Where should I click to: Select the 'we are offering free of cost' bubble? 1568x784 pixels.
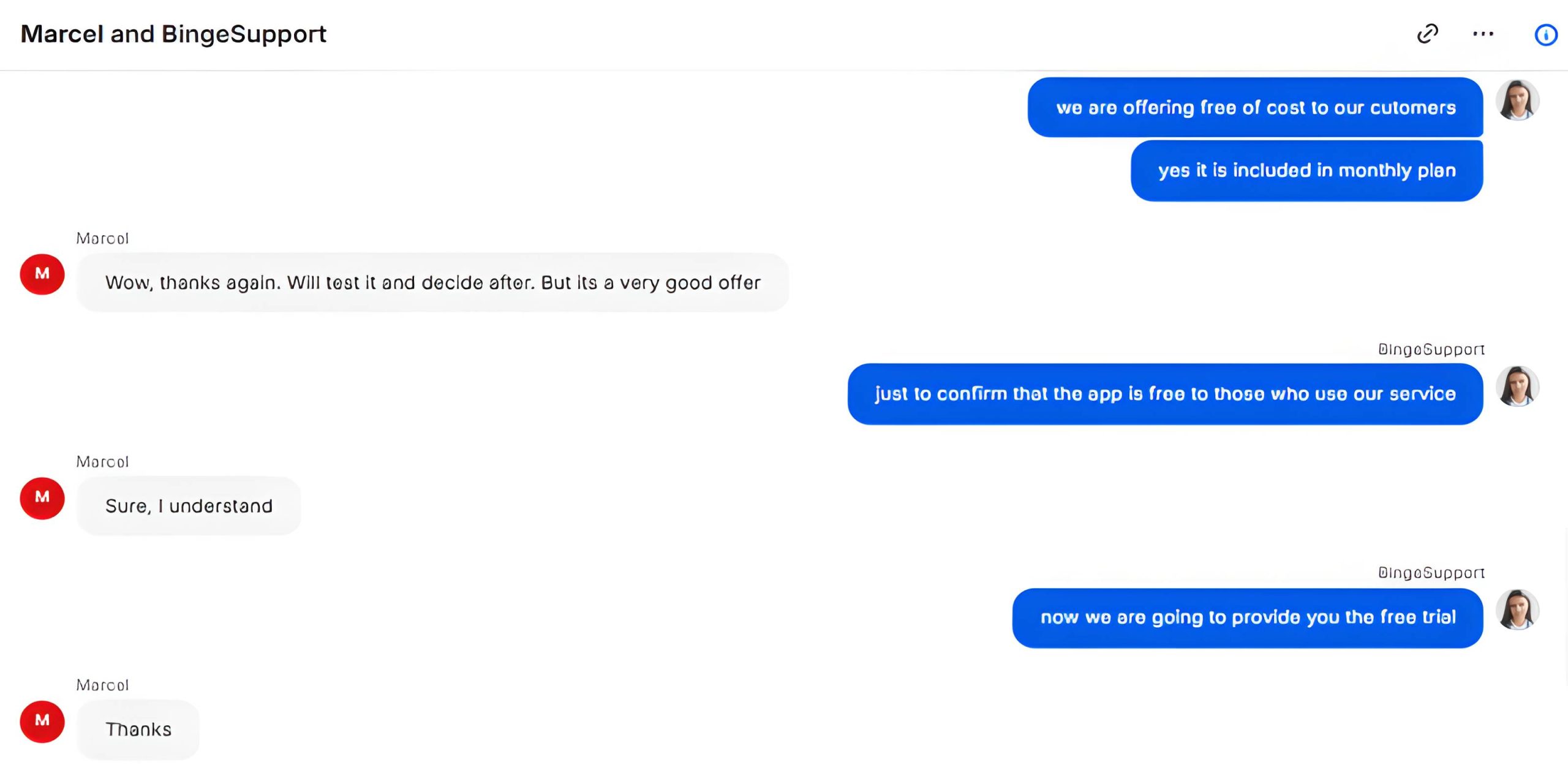coord(1255,108)
